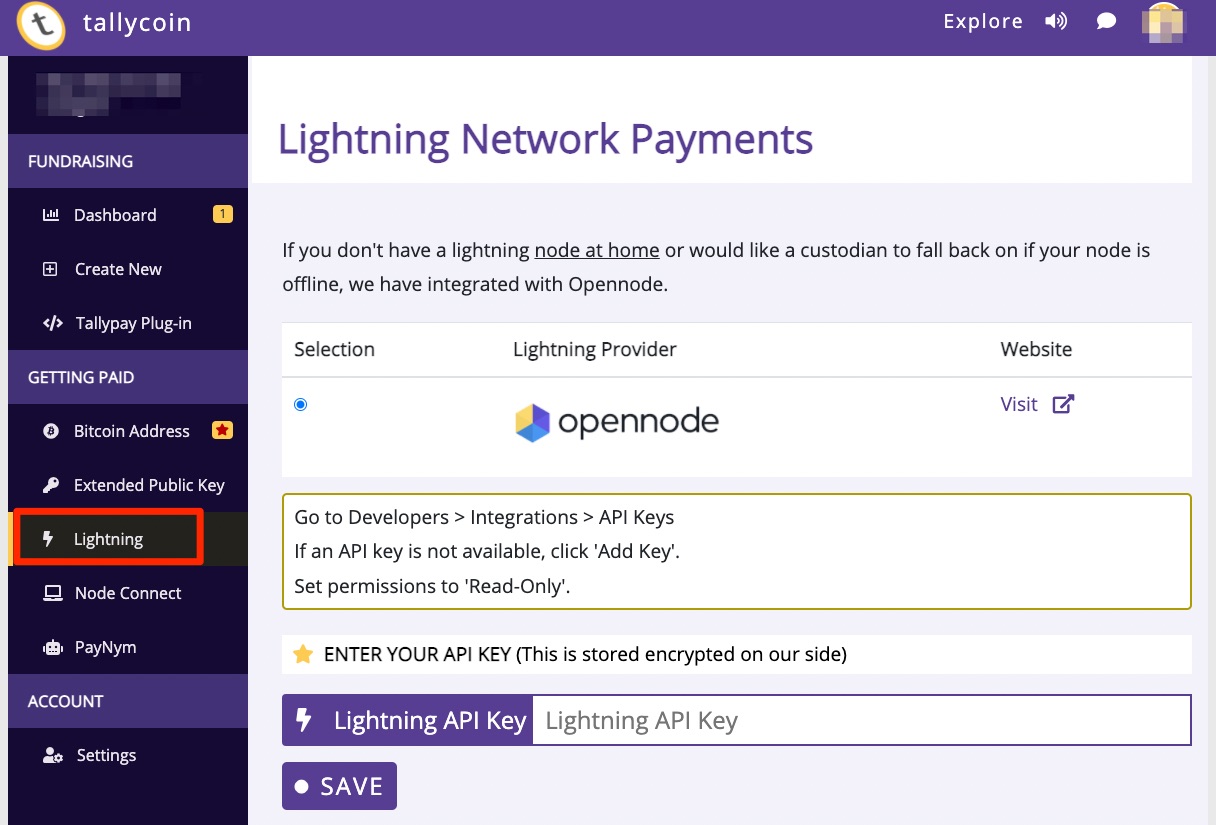
Task: Click the tallycoin brand name
Action: (x=137, y=22)
